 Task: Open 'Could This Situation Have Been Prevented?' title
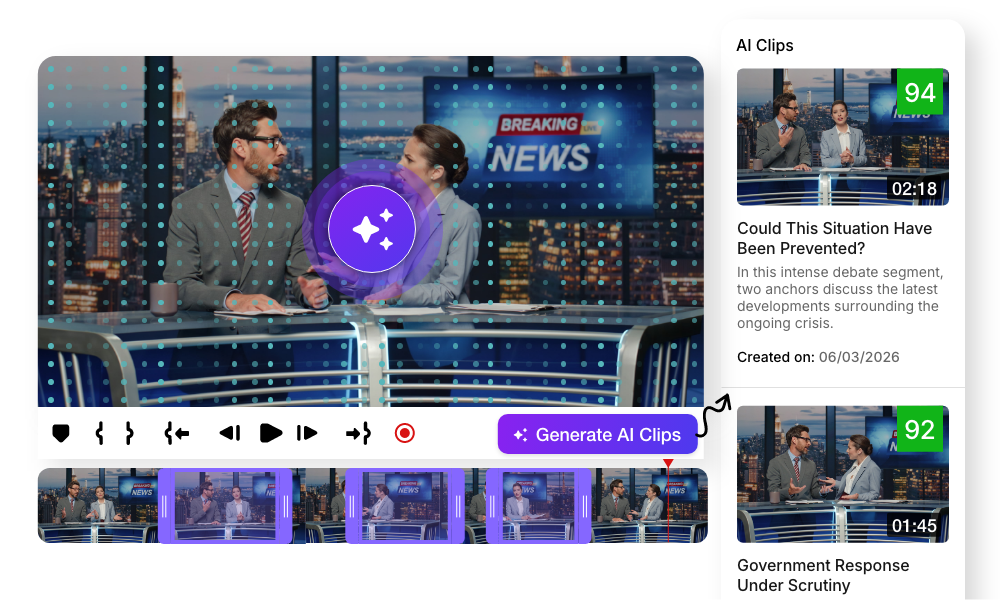coord(834,238)
